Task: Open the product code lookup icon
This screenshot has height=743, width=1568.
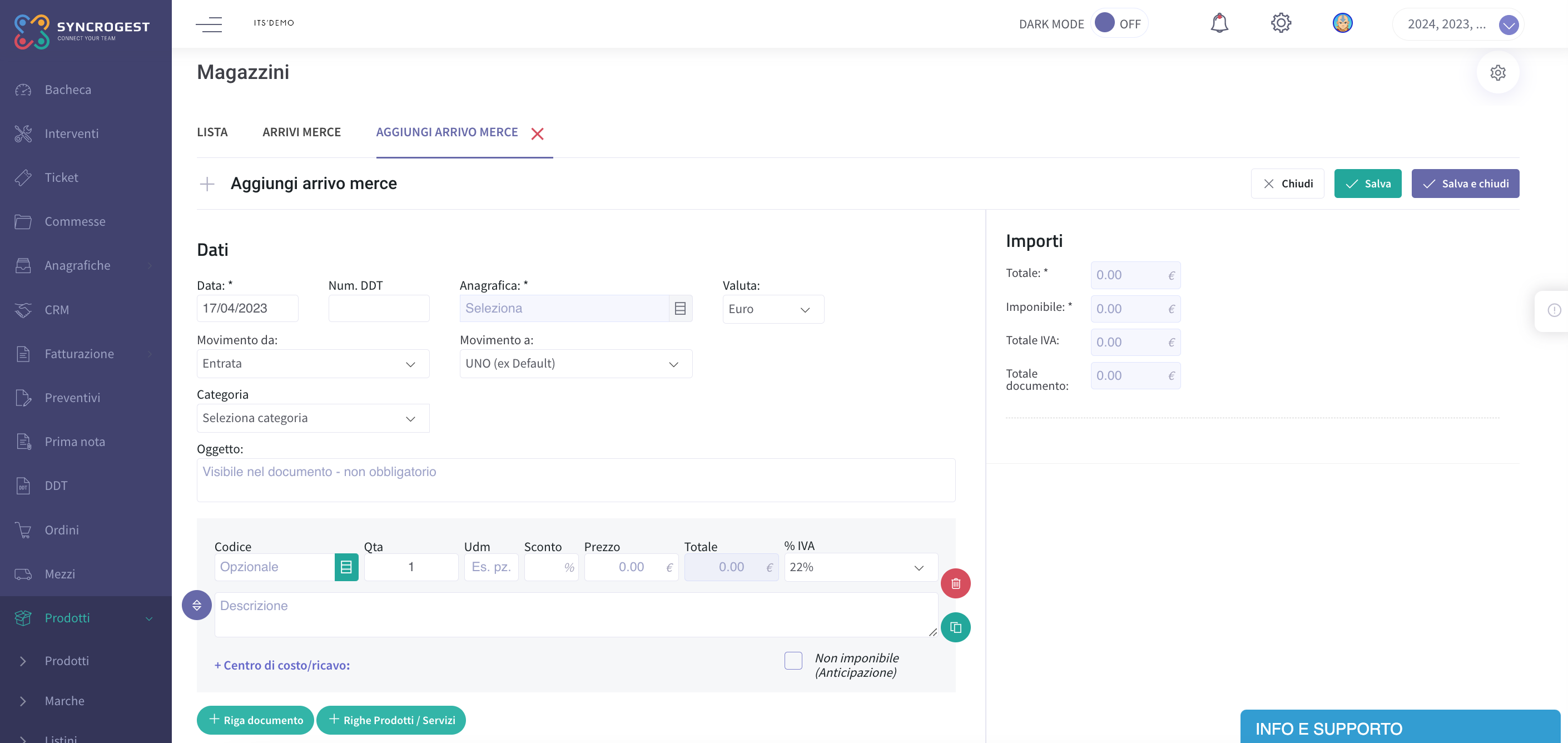Action: pyautogui.click(x=346, y=567)
